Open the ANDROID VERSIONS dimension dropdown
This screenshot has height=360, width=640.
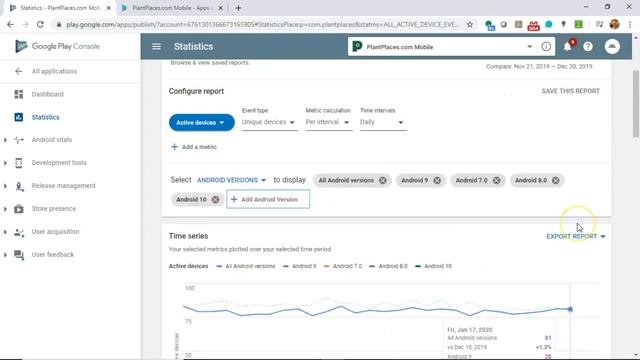coord(231,180)
